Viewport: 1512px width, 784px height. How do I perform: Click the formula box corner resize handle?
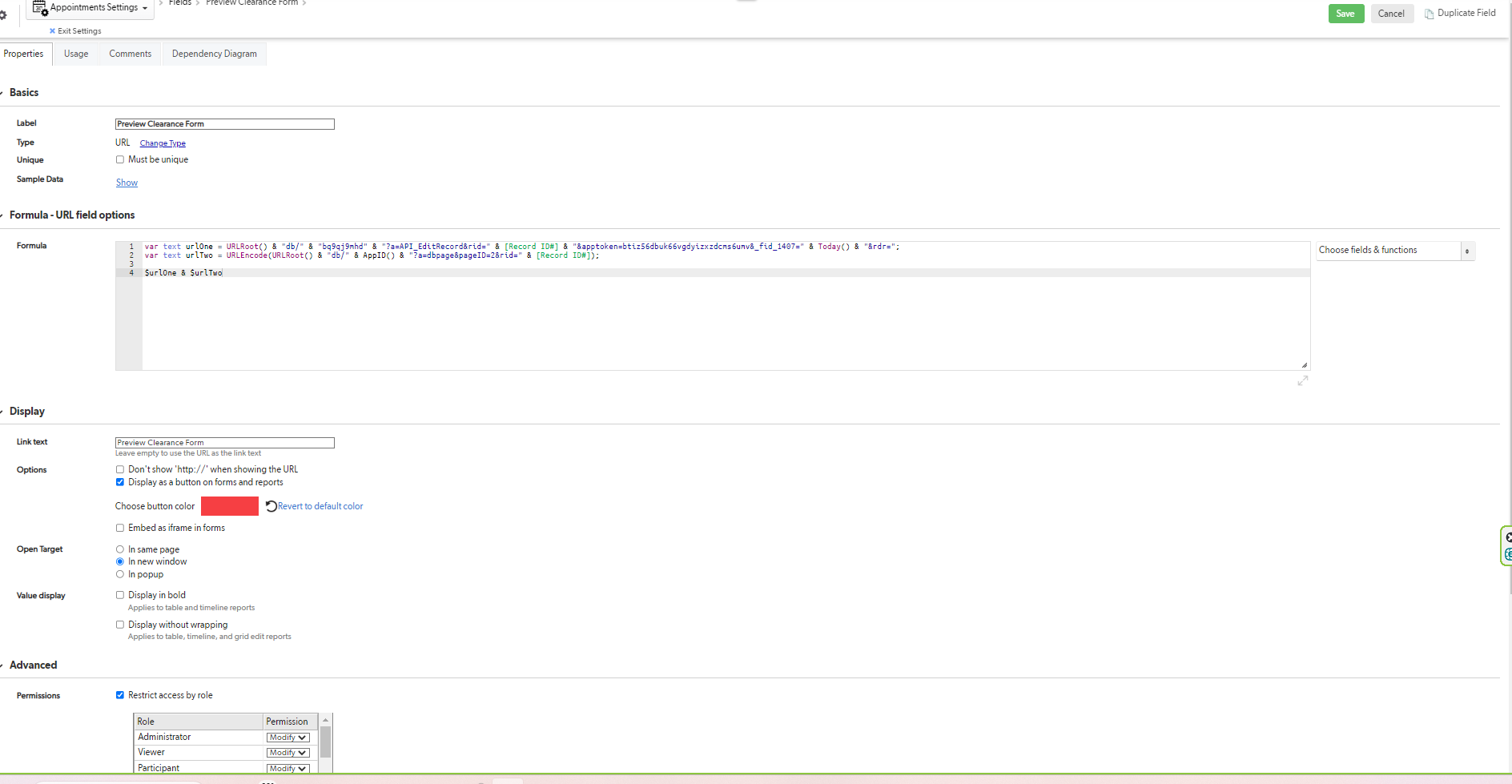point(1305,365)
